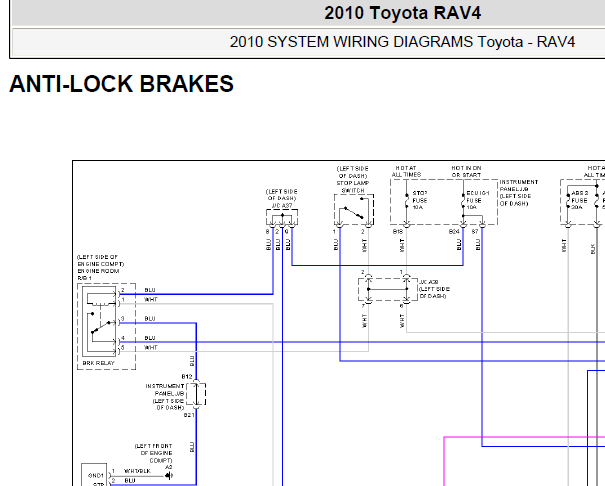This screenshot has width=605, height=486.
Task: Click the 'J/C A37' junction connector label
Action: point(282,206)
